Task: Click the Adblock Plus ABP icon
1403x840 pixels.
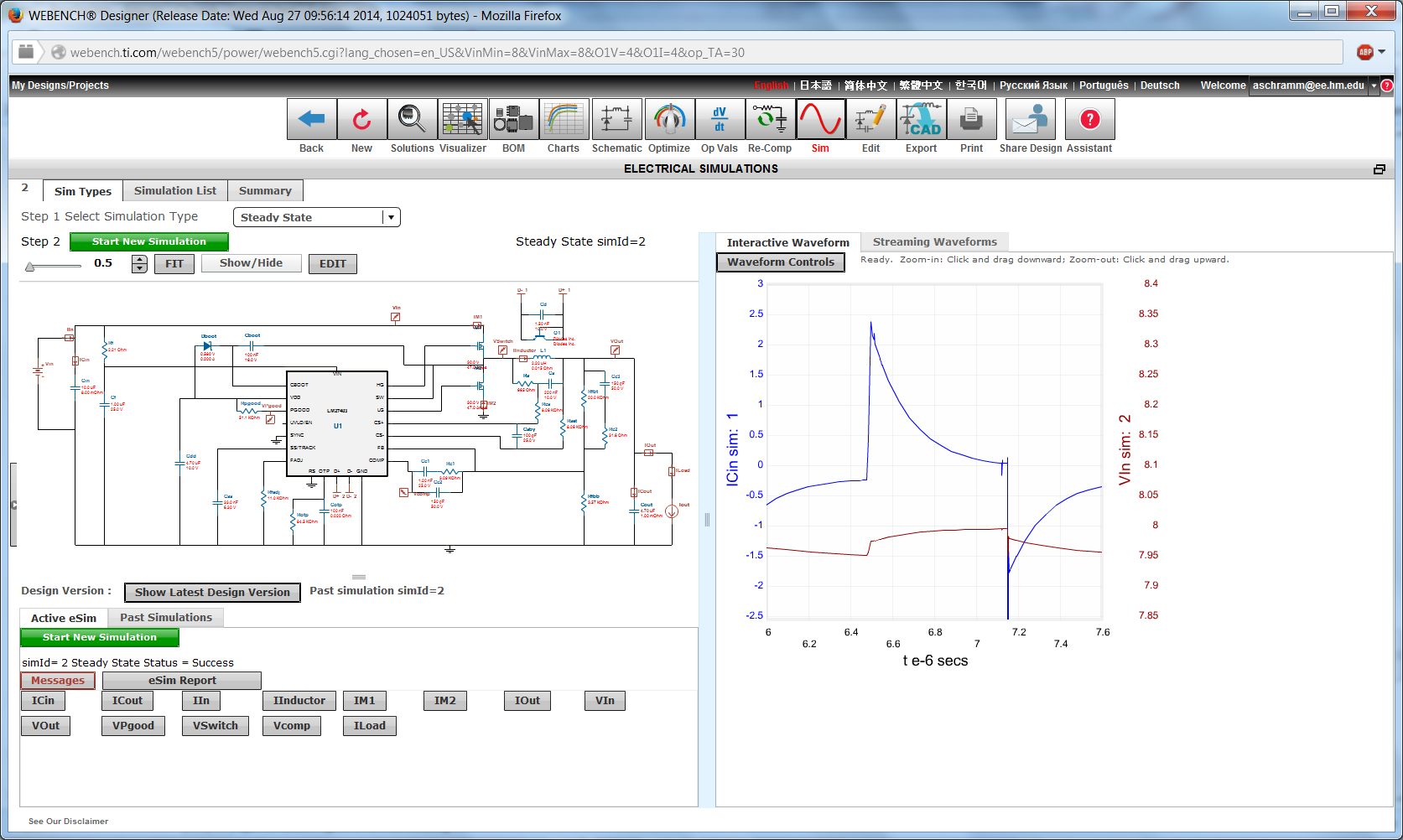Action: pyautogui.click(x=1365, y=52)
